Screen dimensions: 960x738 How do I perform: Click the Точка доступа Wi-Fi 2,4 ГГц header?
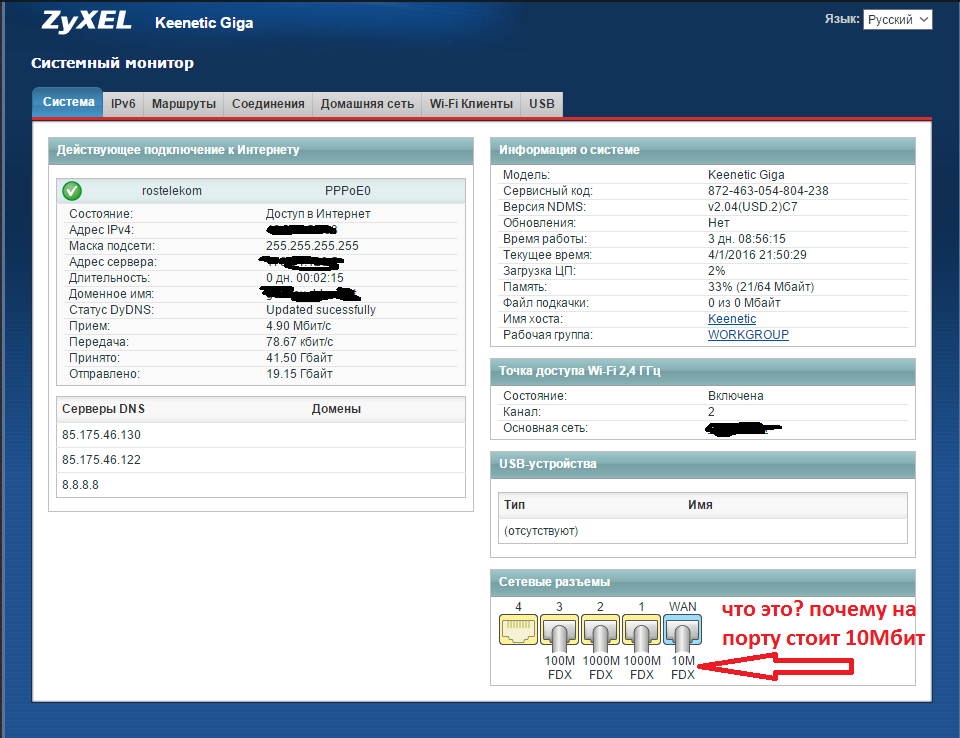pos(703,372)
